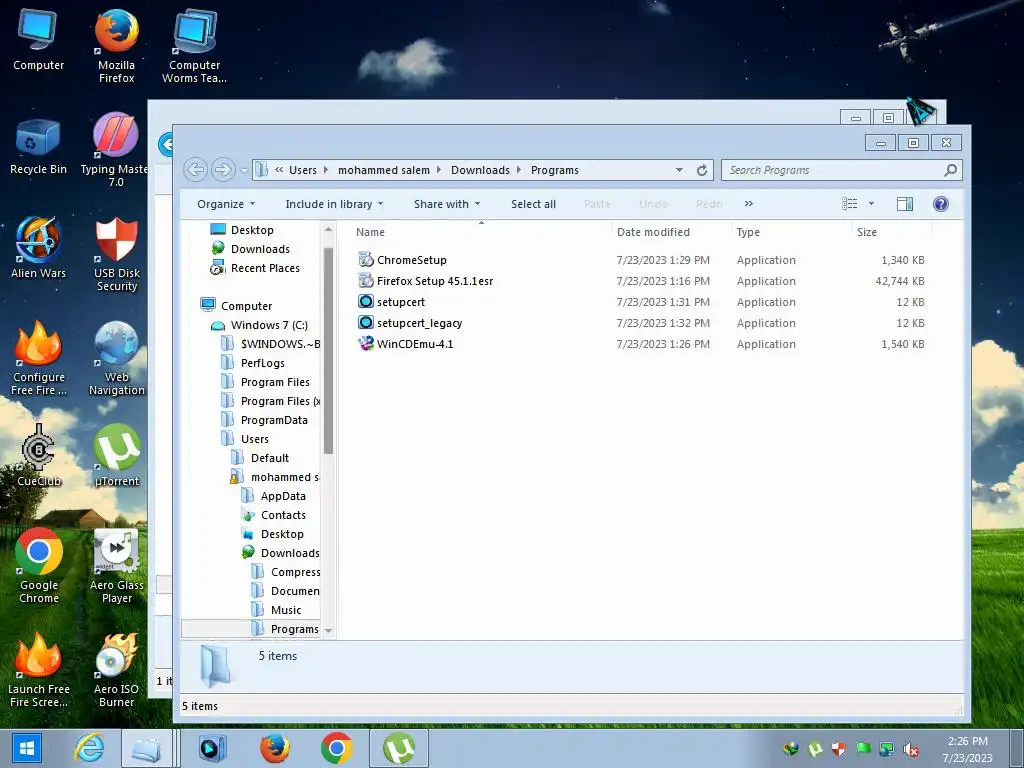Click the Downloads breadcrumb segment
Image resolution: width=1024 pixels, height=768 pixels.
480,170
